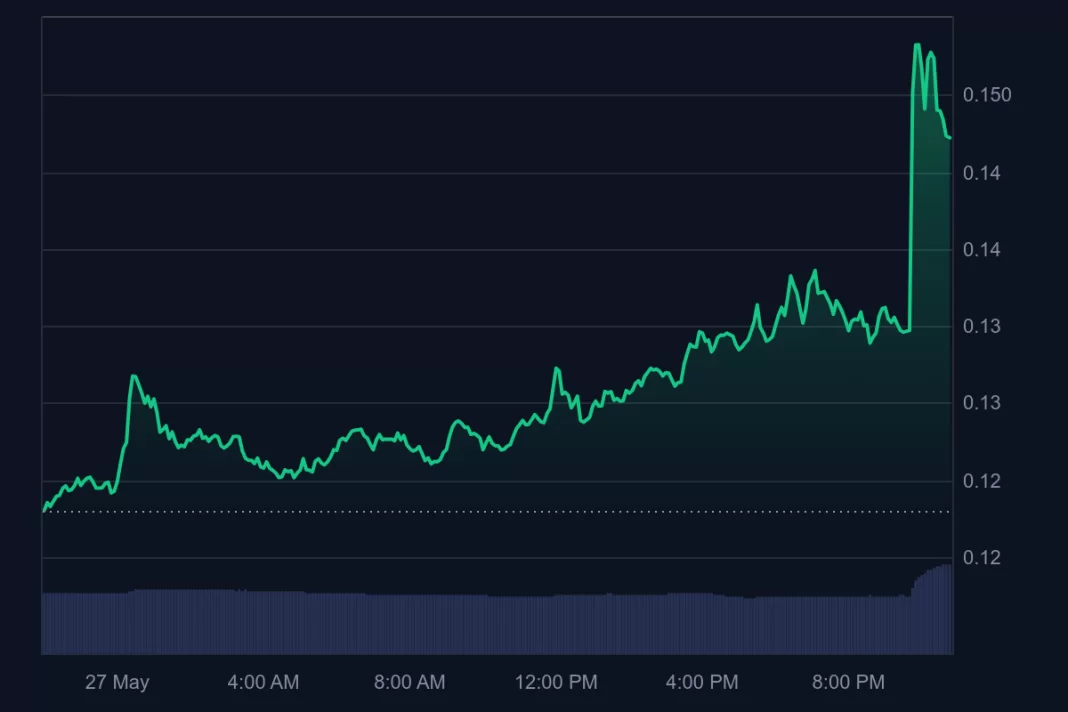Select the small price spike near 12:00 PM
Viewport: 1068px width, 712px height.
[556, 369]
